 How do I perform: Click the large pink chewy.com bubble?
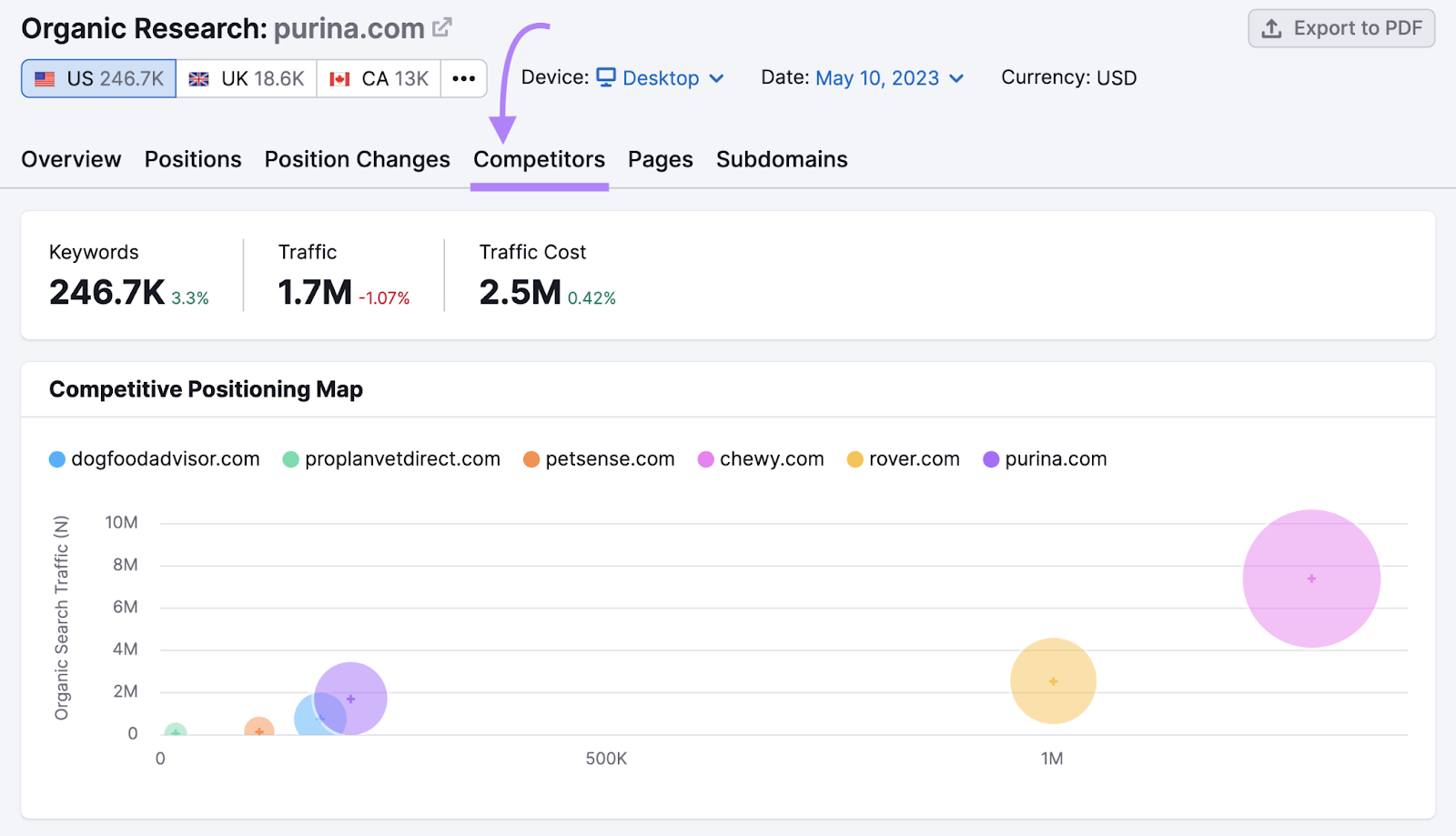point(1311,579)
